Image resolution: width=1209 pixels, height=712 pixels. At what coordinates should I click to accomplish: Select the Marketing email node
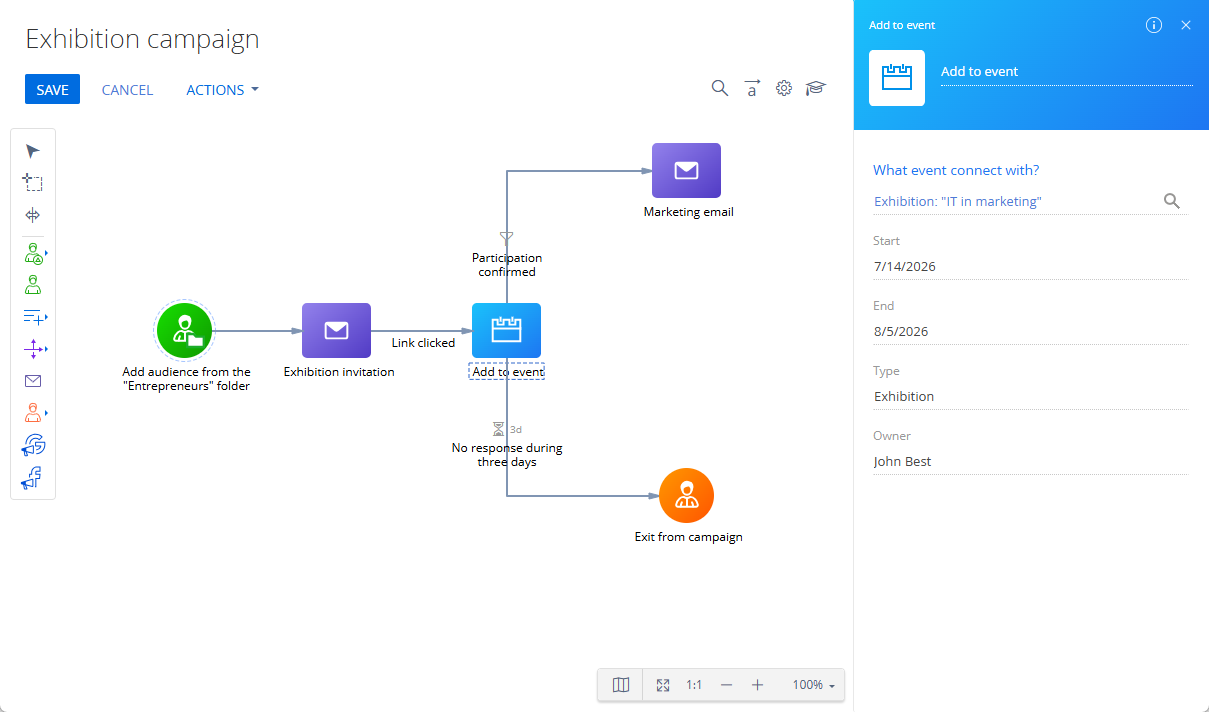(686, 170)
